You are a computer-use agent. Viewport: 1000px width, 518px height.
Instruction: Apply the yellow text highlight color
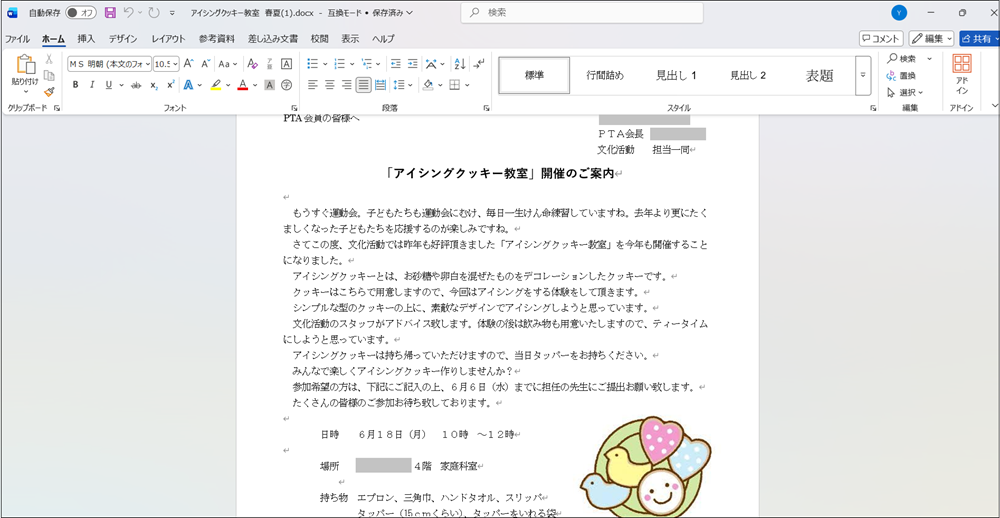(216, 85)
